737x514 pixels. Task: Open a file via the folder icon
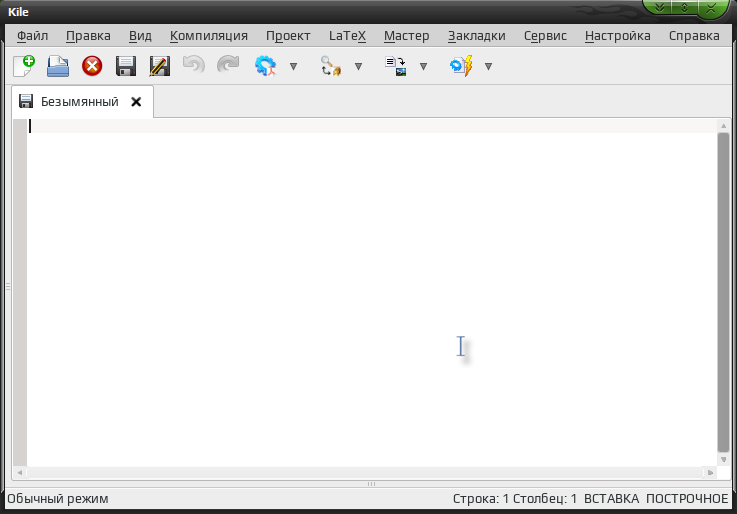pos(58,66)
